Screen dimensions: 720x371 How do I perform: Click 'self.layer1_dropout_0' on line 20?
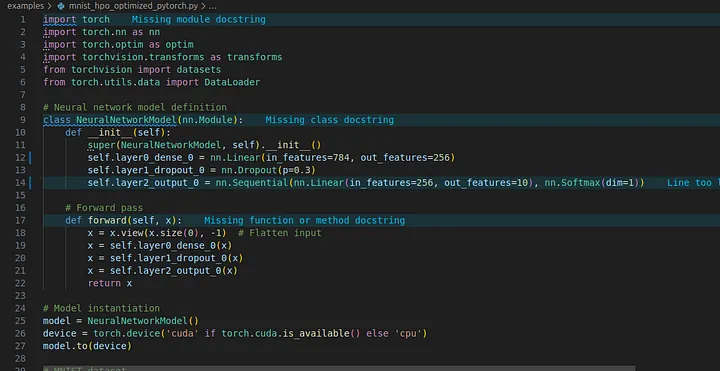168,258
